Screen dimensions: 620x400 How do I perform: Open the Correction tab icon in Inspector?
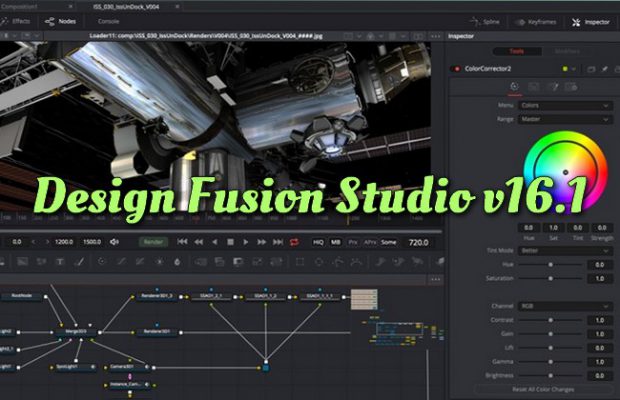tap(514, 87)
